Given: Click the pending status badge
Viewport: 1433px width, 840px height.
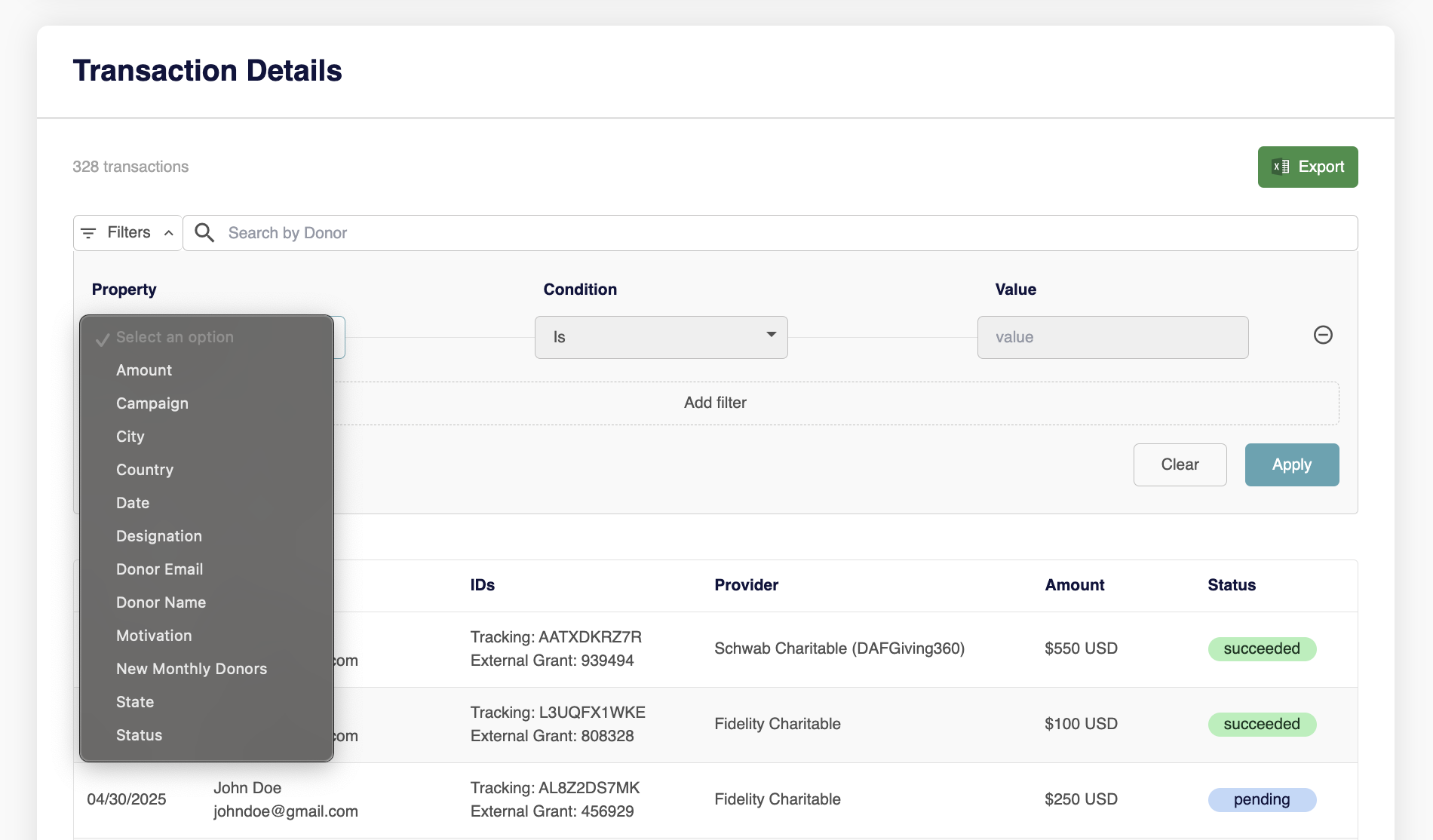Looking at the screenshot, I should (1262, 799).
